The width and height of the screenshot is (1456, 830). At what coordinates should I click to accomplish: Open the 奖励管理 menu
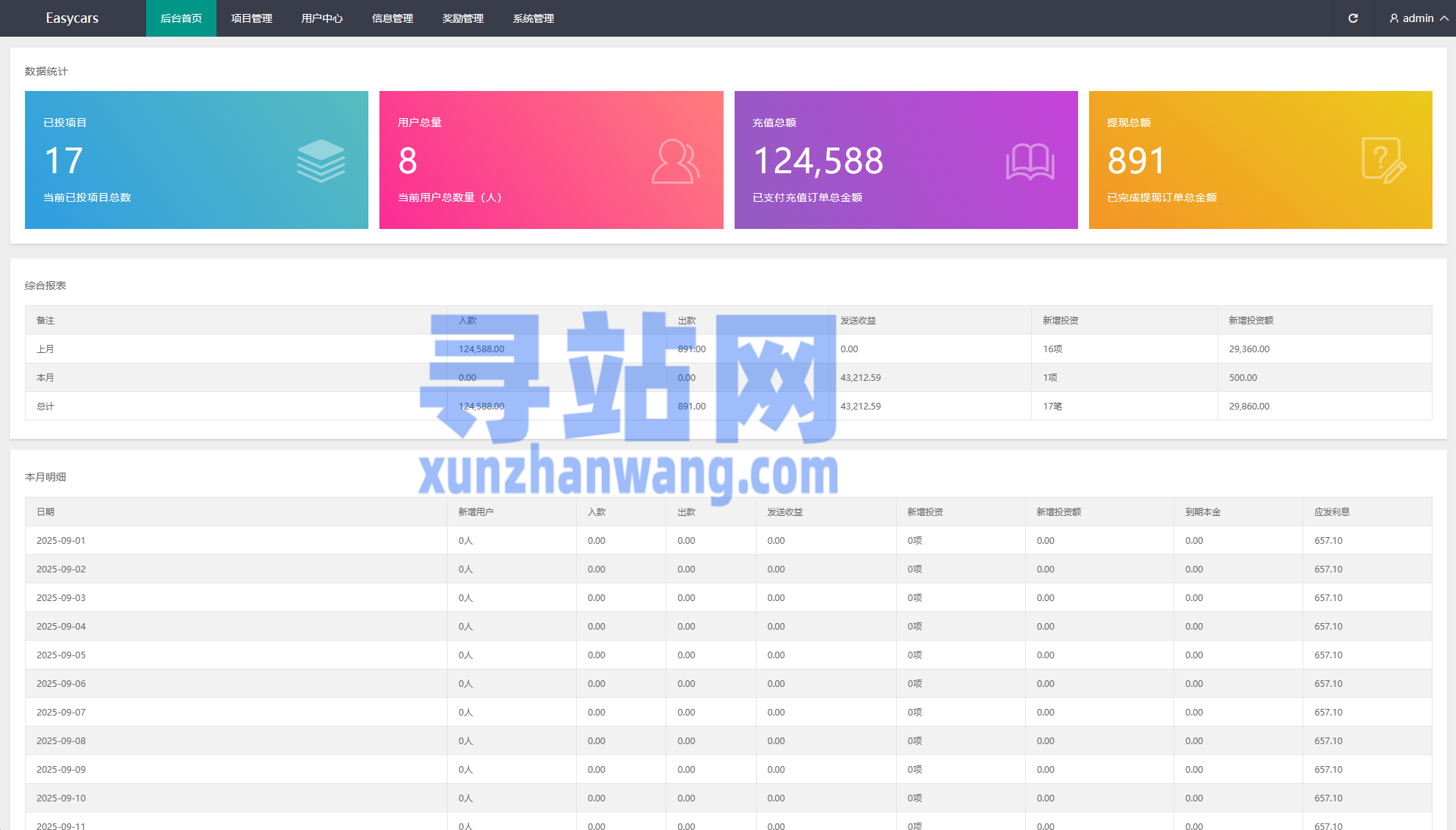[463, 18]
